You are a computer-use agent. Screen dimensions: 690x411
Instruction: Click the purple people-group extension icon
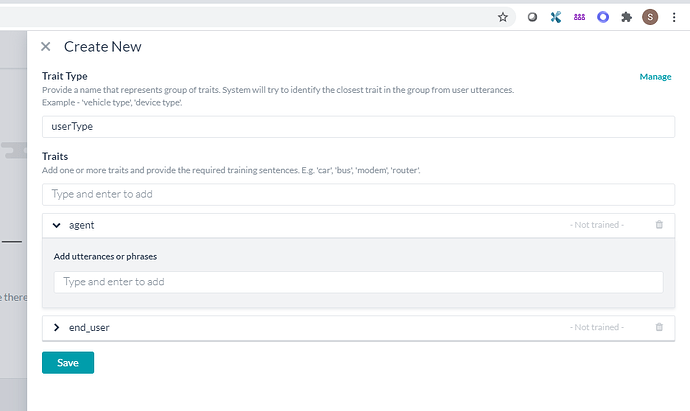point(579,17)
